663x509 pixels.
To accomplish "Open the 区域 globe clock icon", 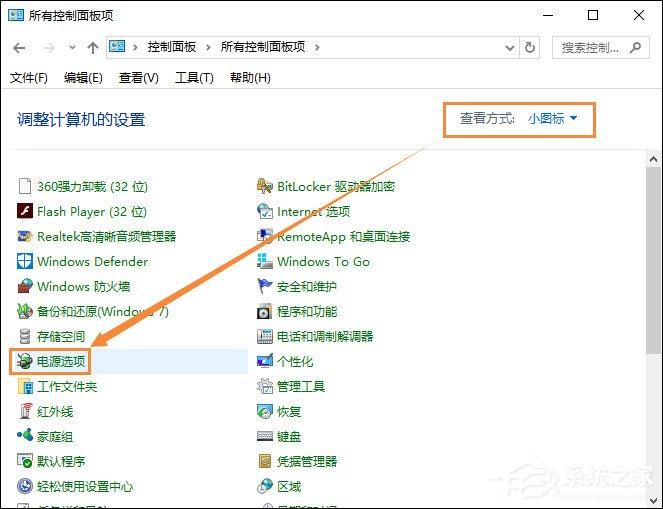I will pyautogui.click(x=265, y=486).
